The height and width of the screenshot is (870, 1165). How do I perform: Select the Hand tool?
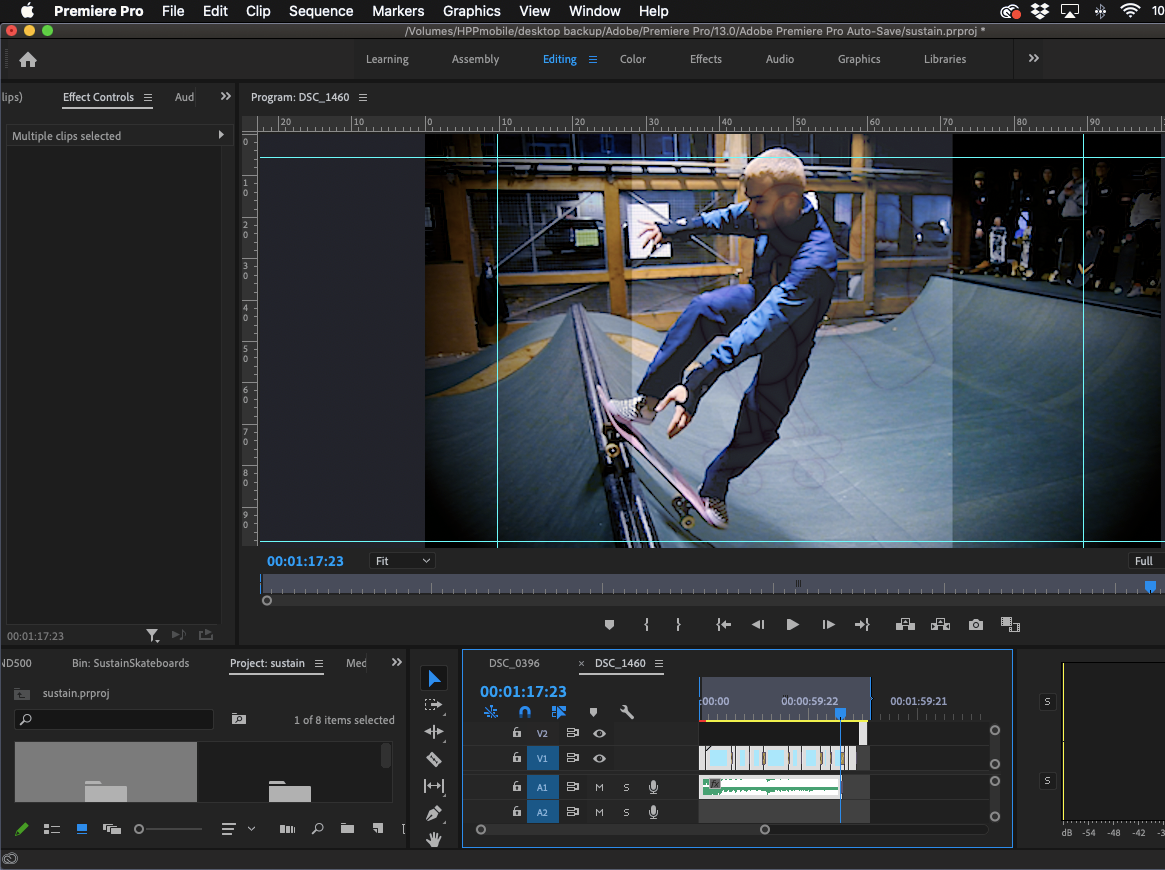434,840
